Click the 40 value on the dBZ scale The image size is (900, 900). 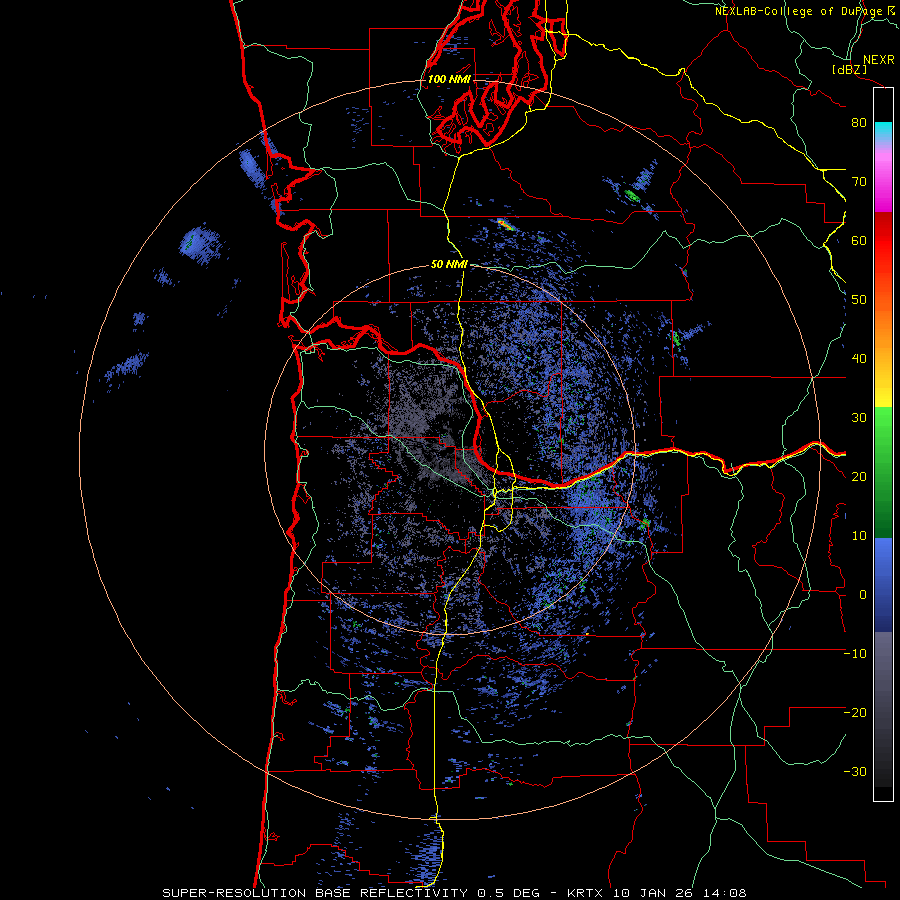[859, 359]
